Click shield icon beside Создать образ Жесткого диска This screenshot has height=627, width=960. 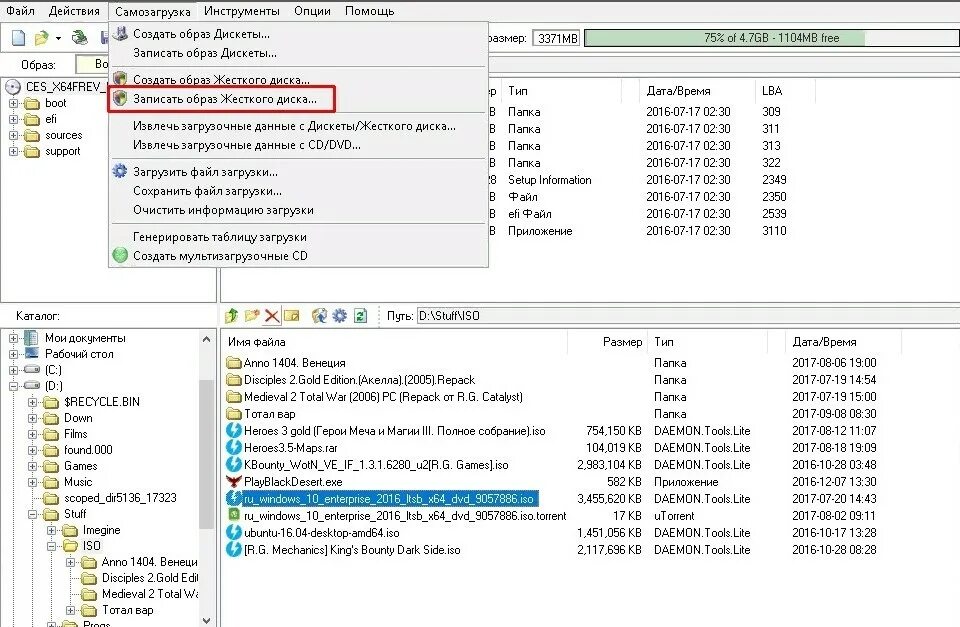(121, 79)
